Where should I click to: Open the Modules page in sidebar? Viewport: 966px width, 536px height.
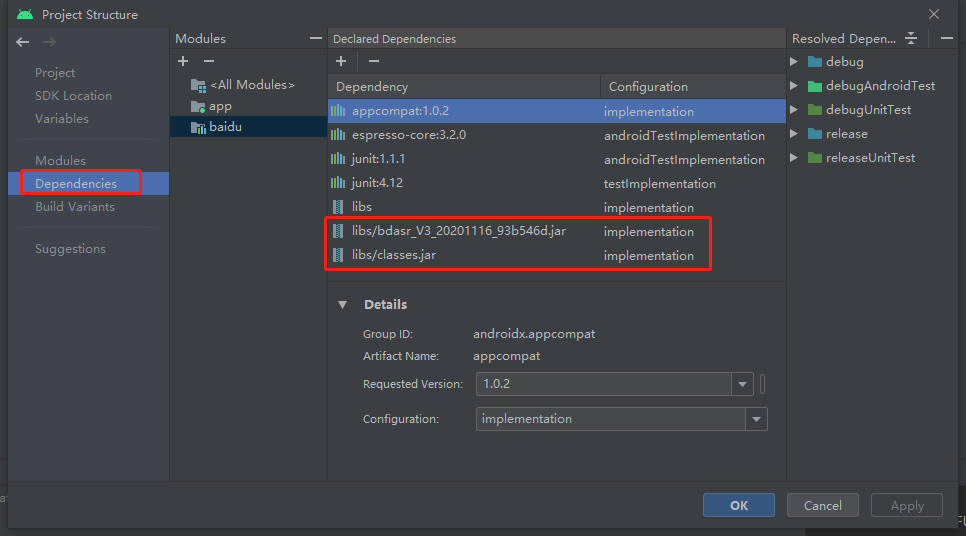click(x=60, y=160)
